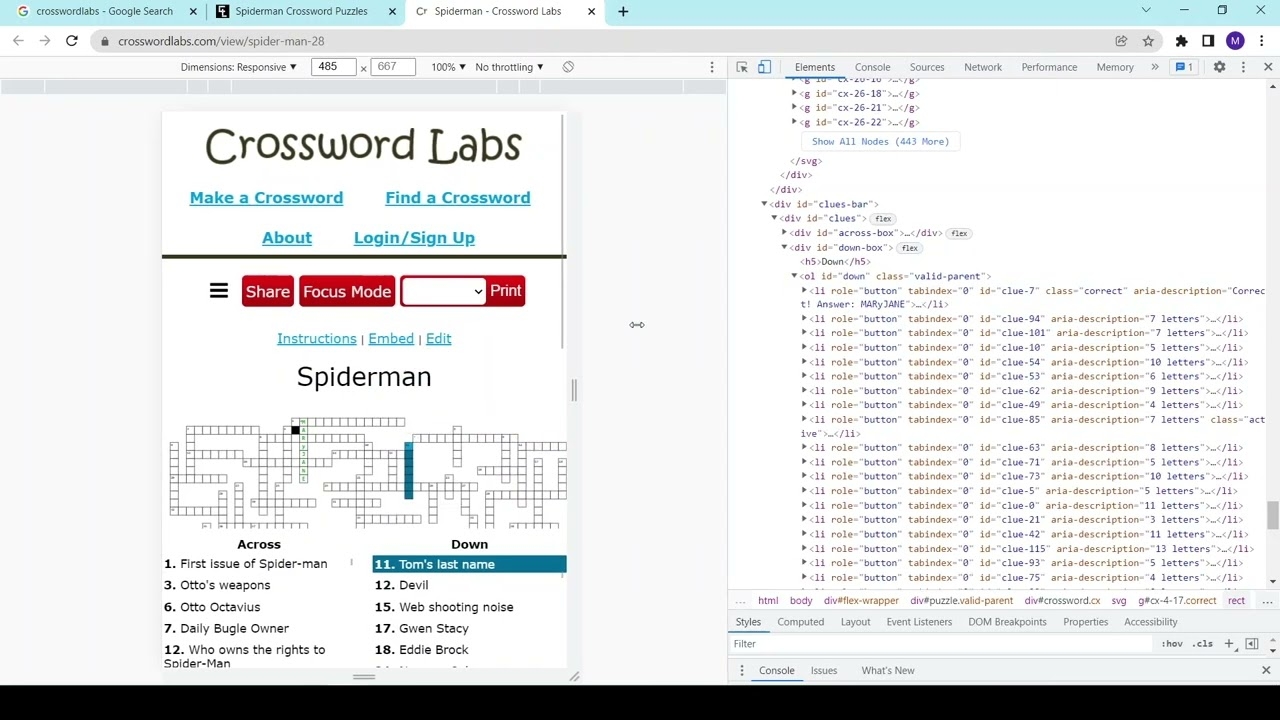Click the issues counter badge
The width and height of the screenshot is (1280, 720).
(1185, 67)
